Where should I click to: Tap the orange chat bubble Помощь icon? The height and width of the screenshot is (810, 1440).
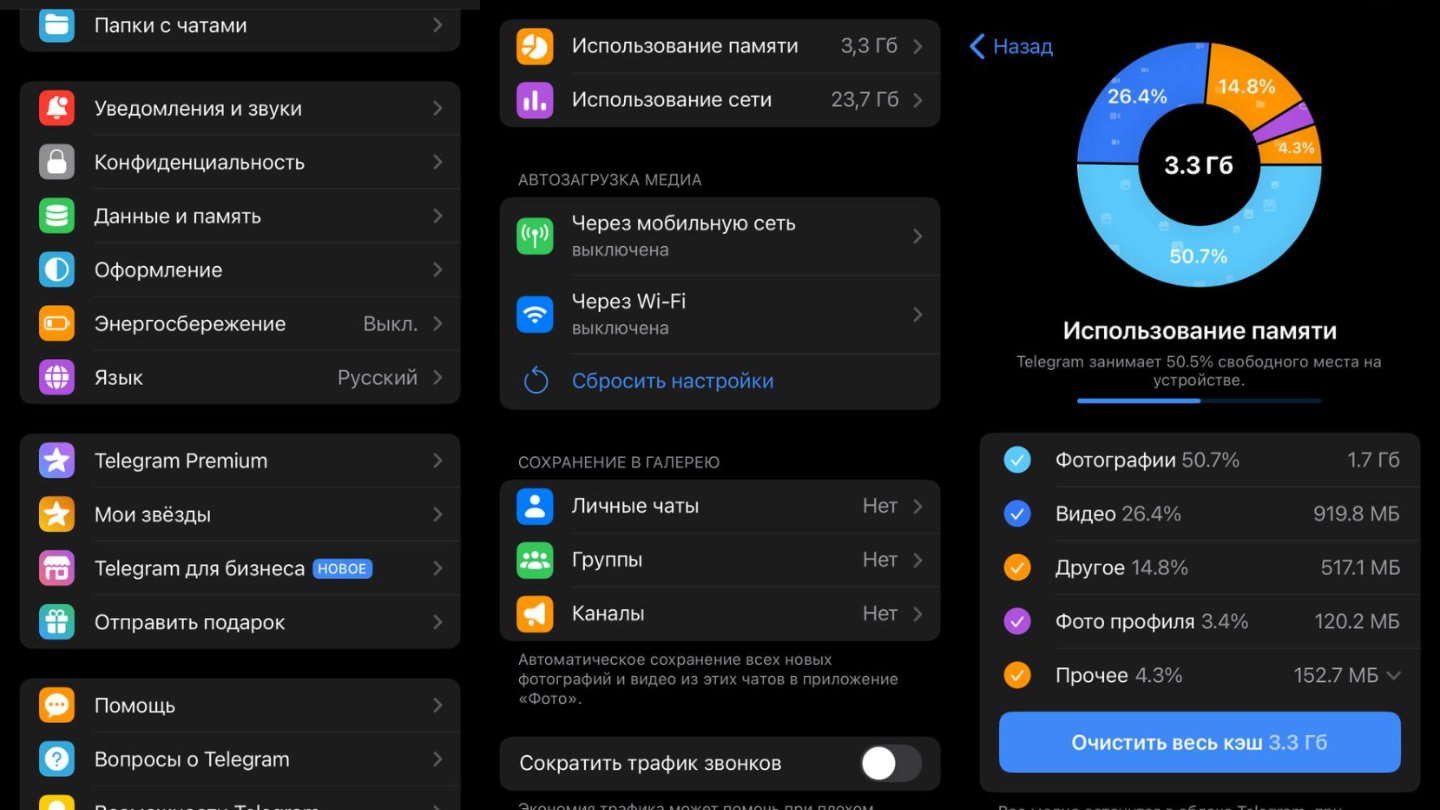[57, 706]
